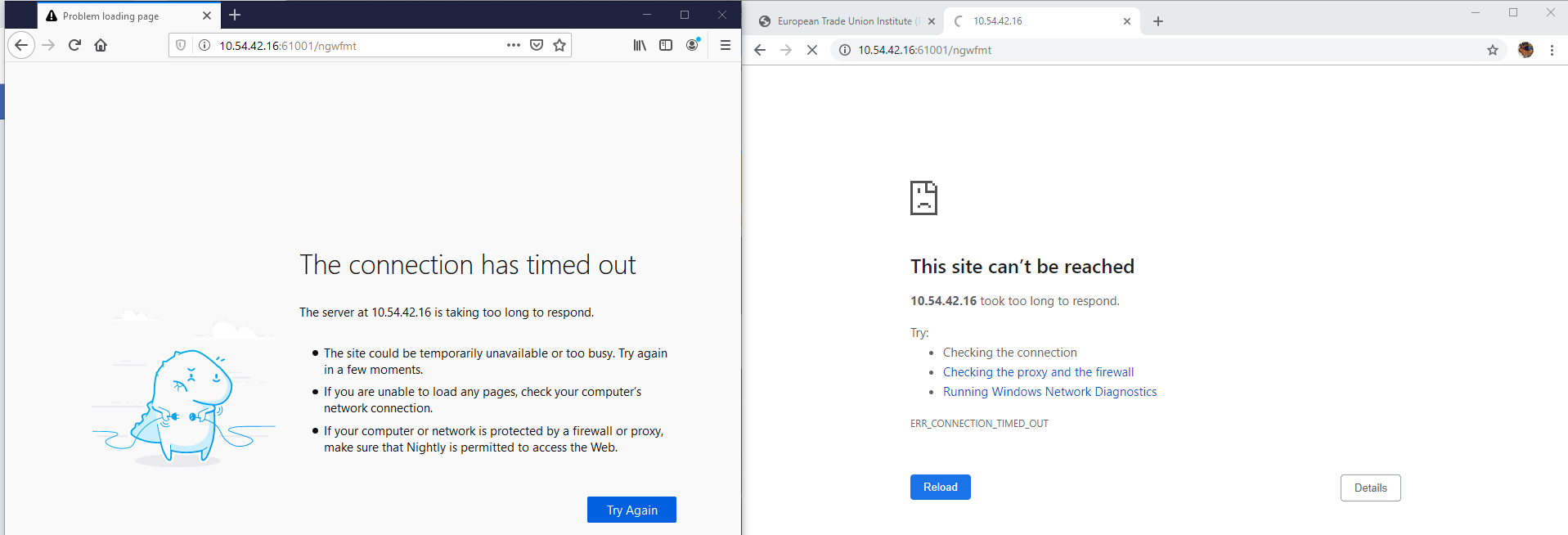Bookmark this page with Chrome star

[x=1493, y=50]
